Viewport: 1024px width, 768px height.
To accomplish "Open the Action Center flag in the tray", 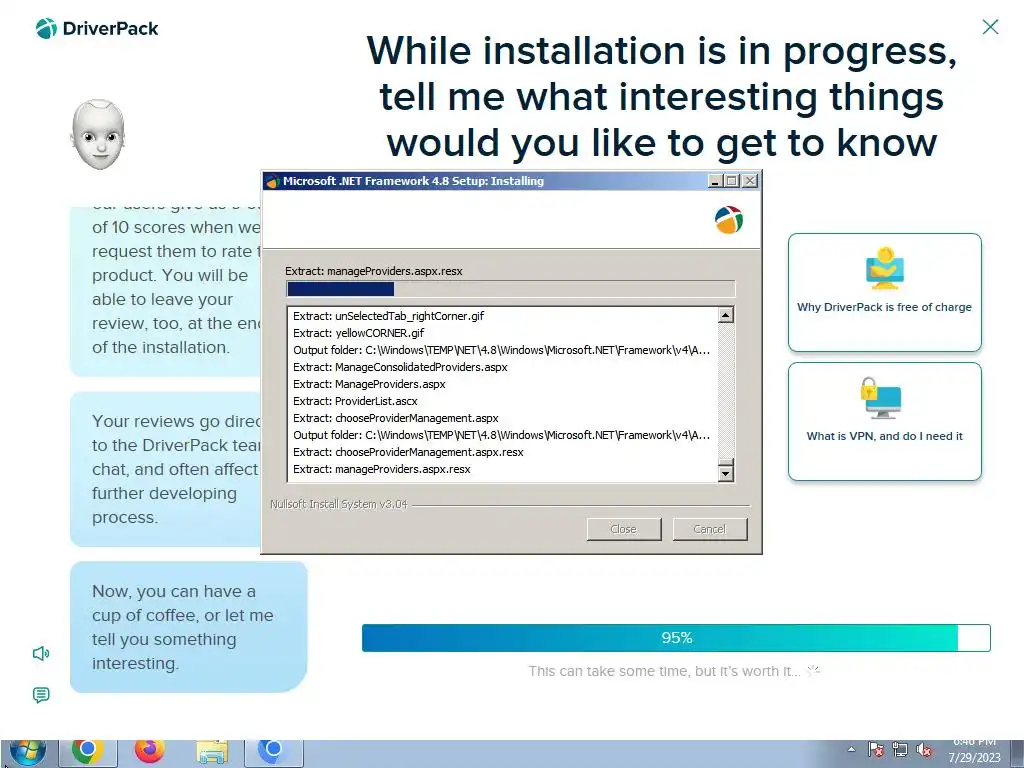I will point(876,750).
